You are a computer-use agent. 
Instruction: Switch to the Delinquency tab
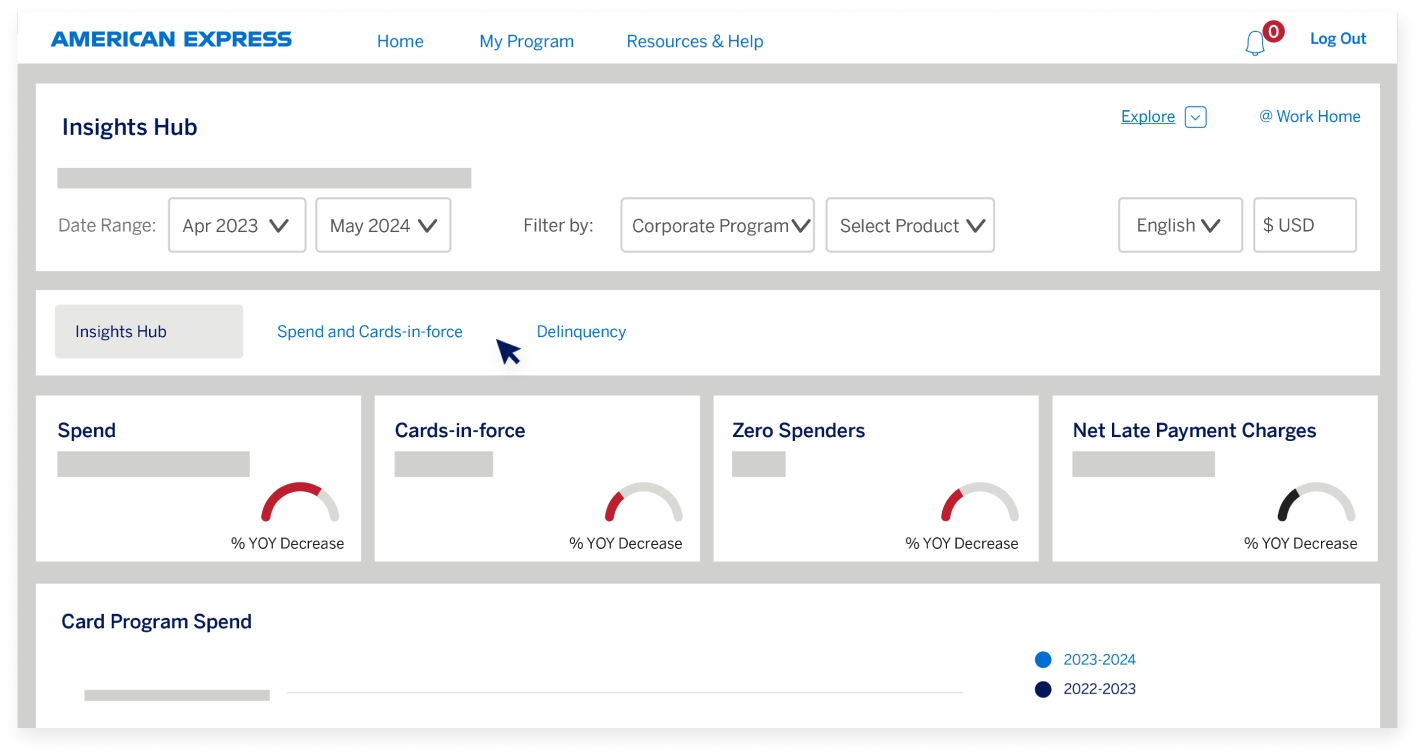coord(581,331)
